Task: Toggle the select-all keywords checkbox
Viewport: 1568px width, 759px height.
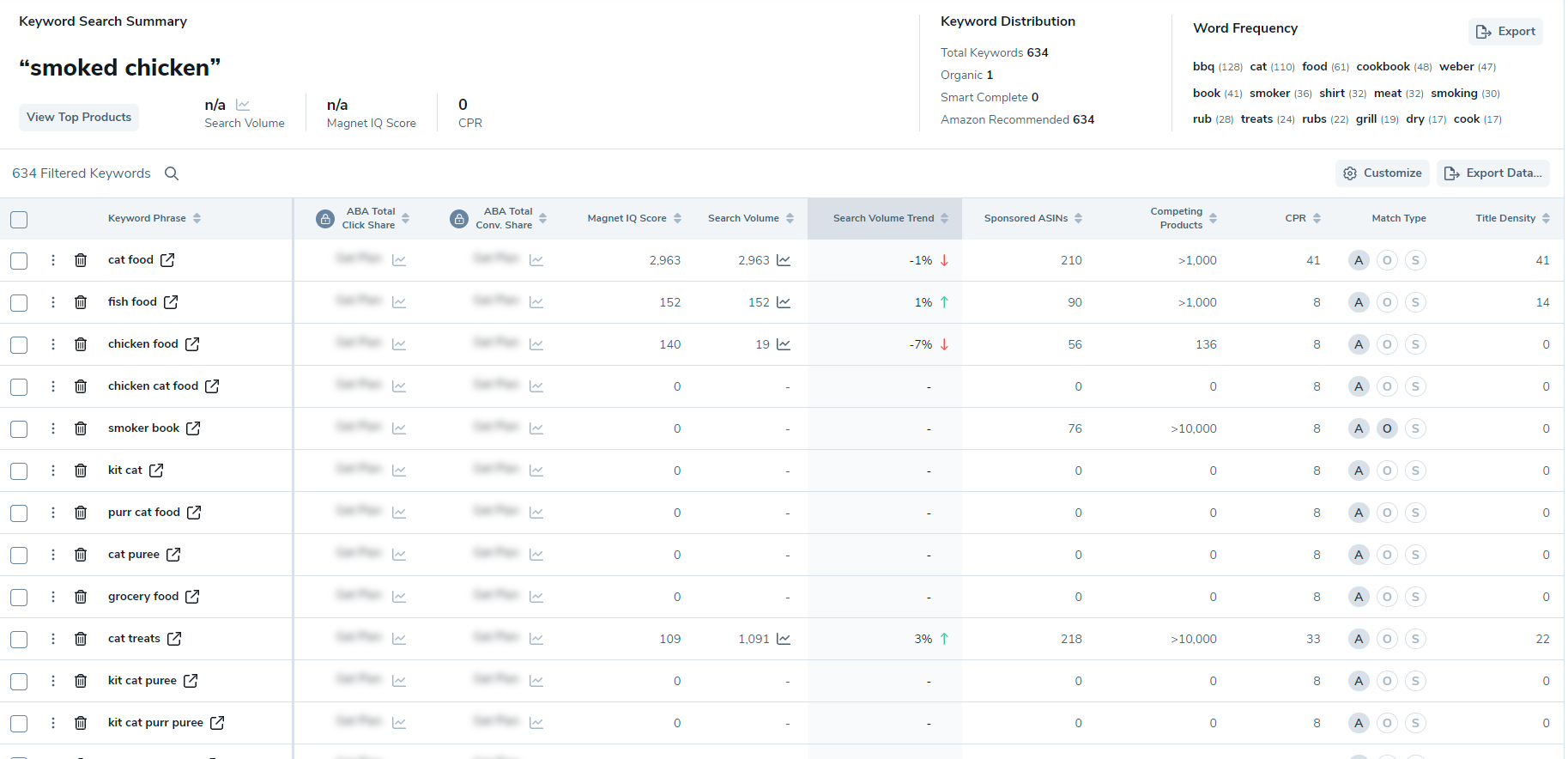Action: (x=19, y=220)
